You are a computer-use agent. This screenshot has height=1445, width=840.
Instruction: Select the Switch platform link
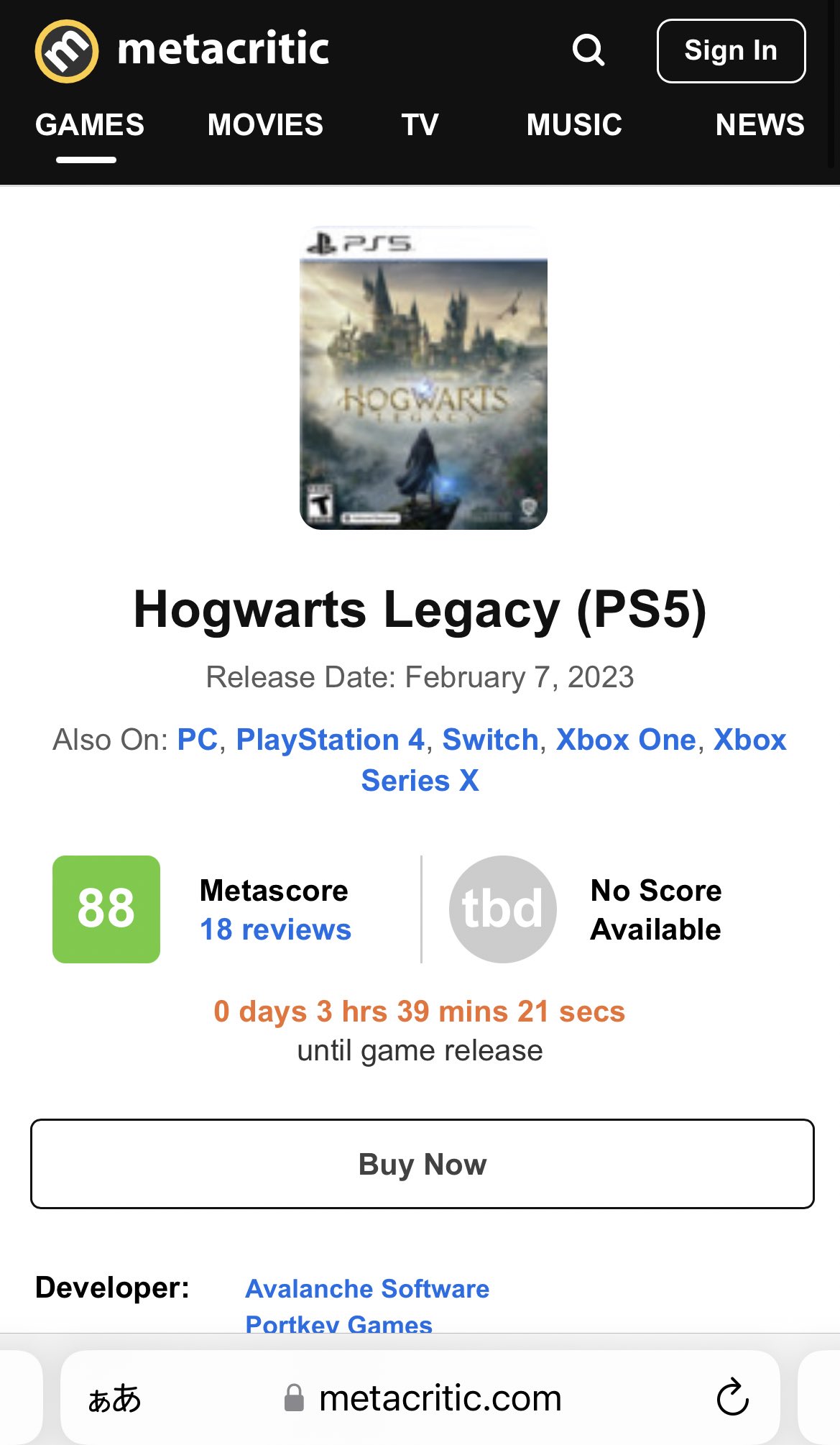click(490, 740)
